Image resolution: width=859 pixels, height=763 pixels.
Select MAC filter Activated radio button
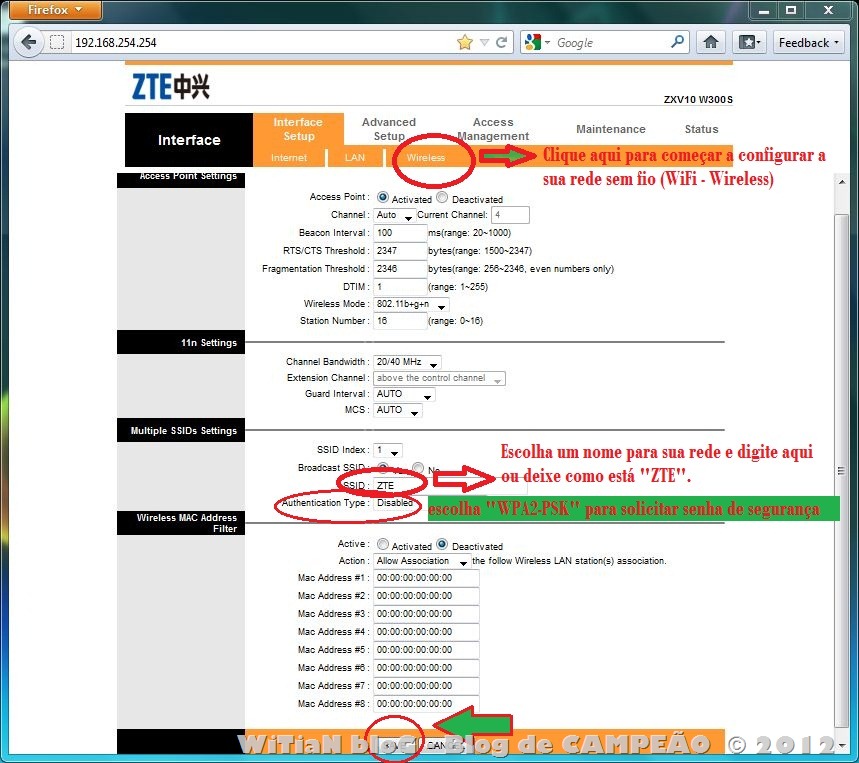click(x=383, y=544)
